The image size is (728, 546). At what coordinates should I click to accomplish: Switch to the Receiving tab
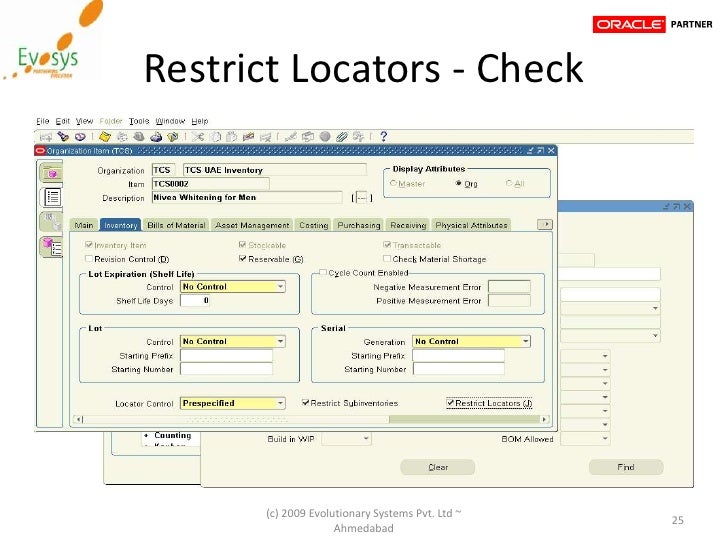(408, 225)
